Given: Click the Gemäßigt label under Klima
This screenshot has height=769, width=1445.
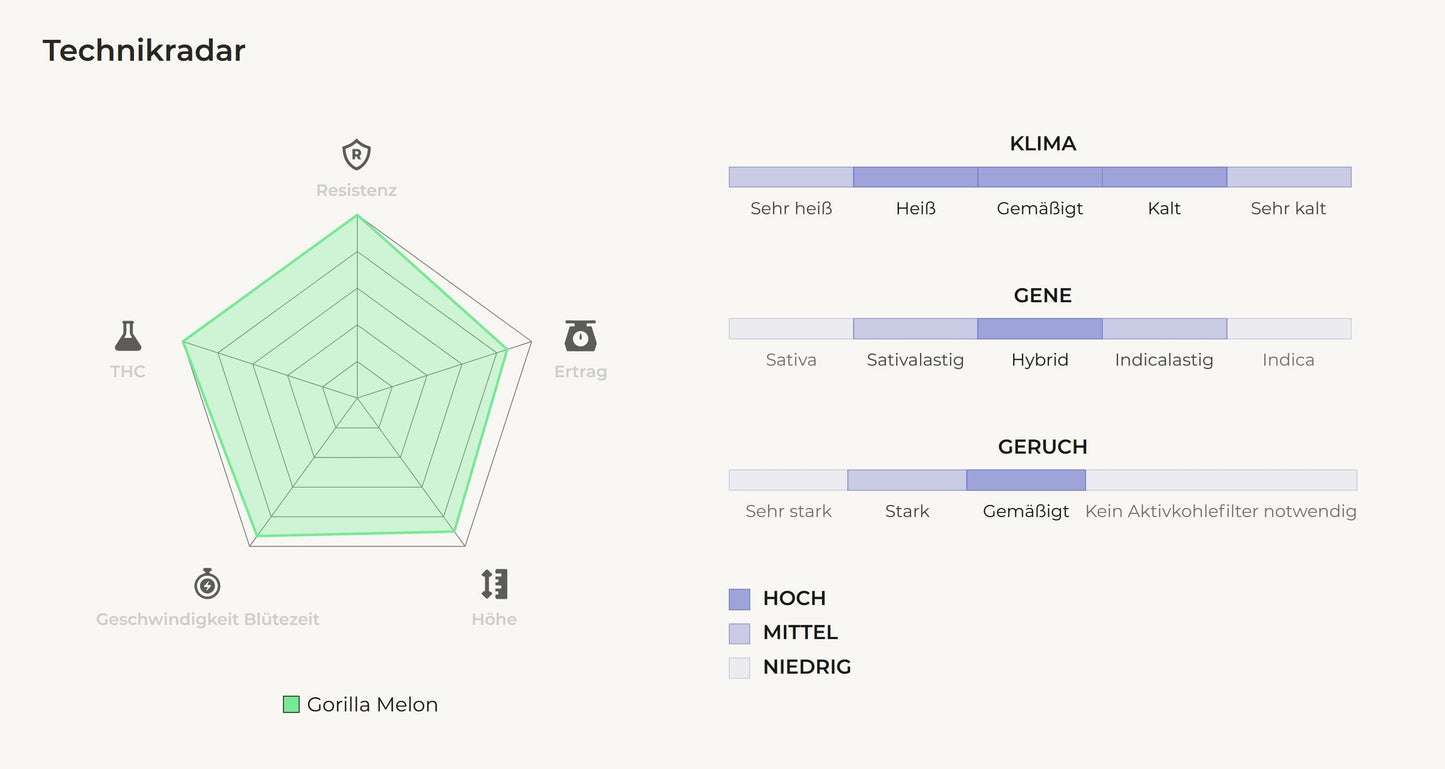Looking at the screenshot, I should pyautogui.click(x=1040, y=208).
